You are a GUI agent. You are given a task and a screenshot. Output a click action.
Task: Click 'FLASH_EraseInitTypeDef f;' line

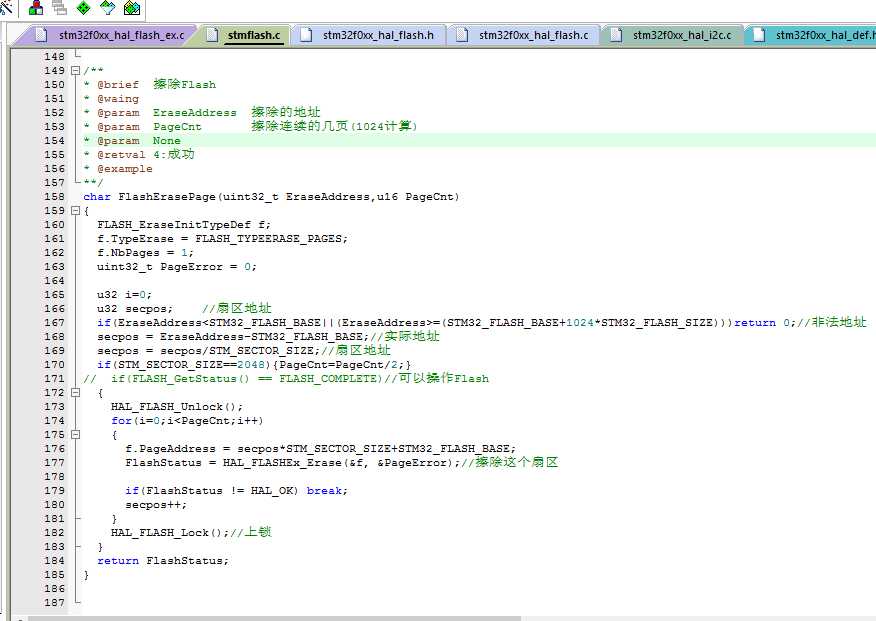(184, 225)
